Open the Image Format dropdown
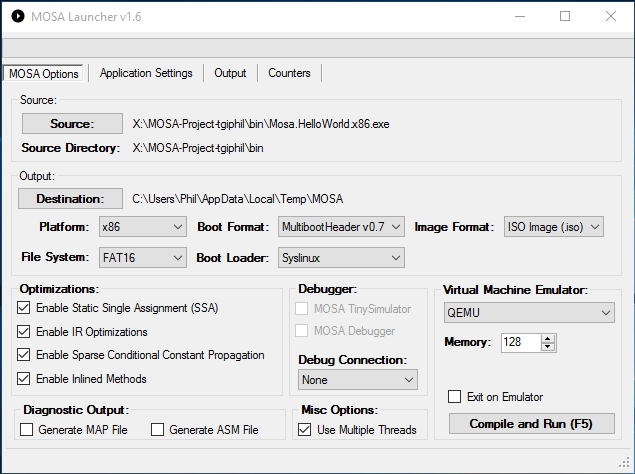Screen dimensions: 635x474 pos(554,227)
